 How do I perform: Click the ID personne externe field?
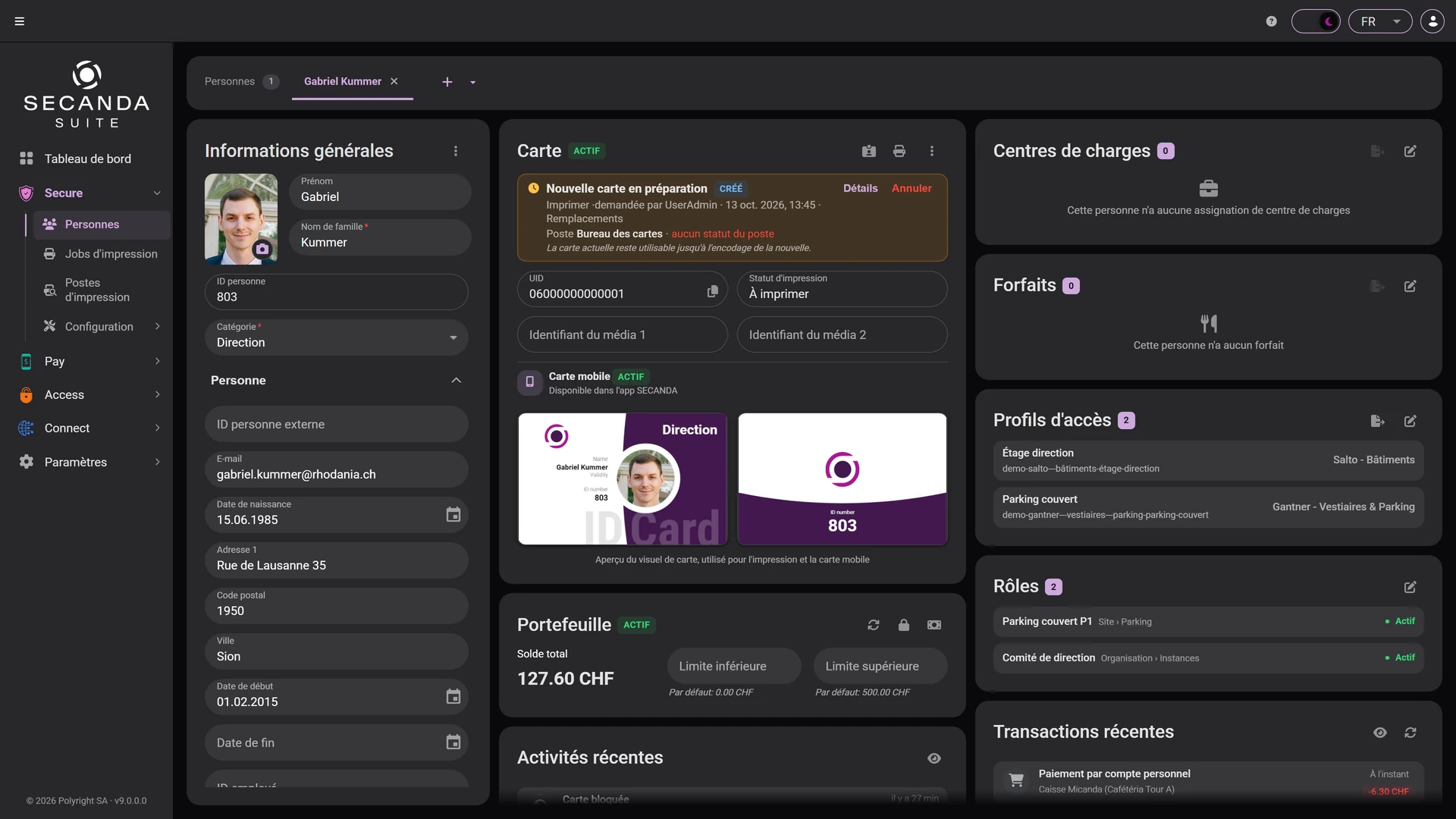(337, 424)
